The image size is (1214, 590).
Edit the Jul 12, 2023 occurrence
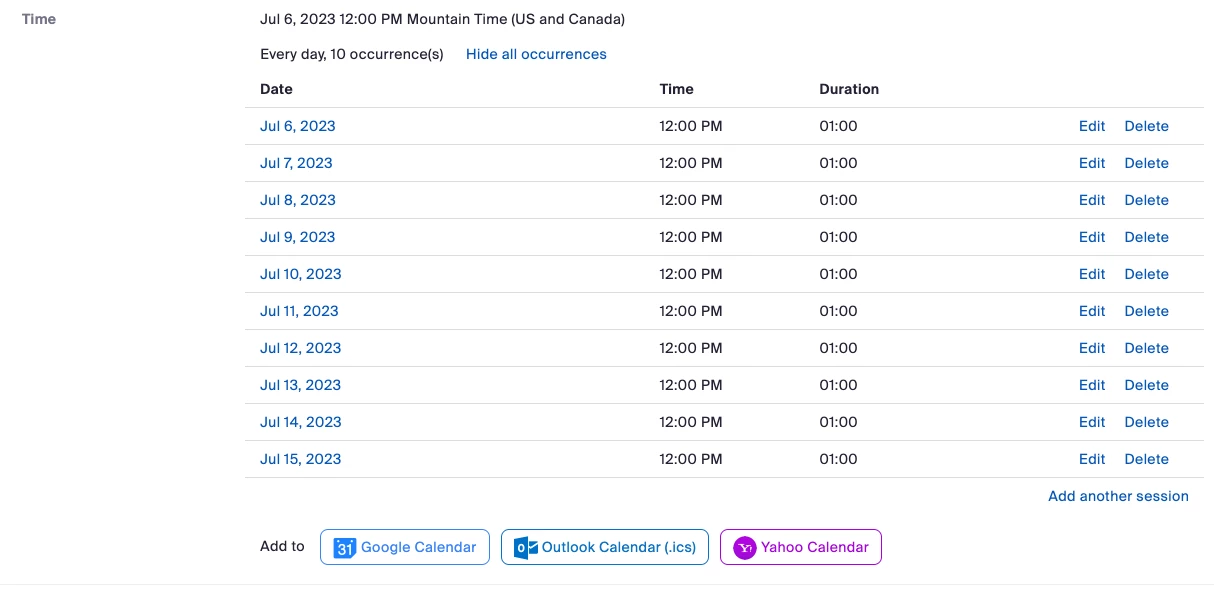(1092, 348)
